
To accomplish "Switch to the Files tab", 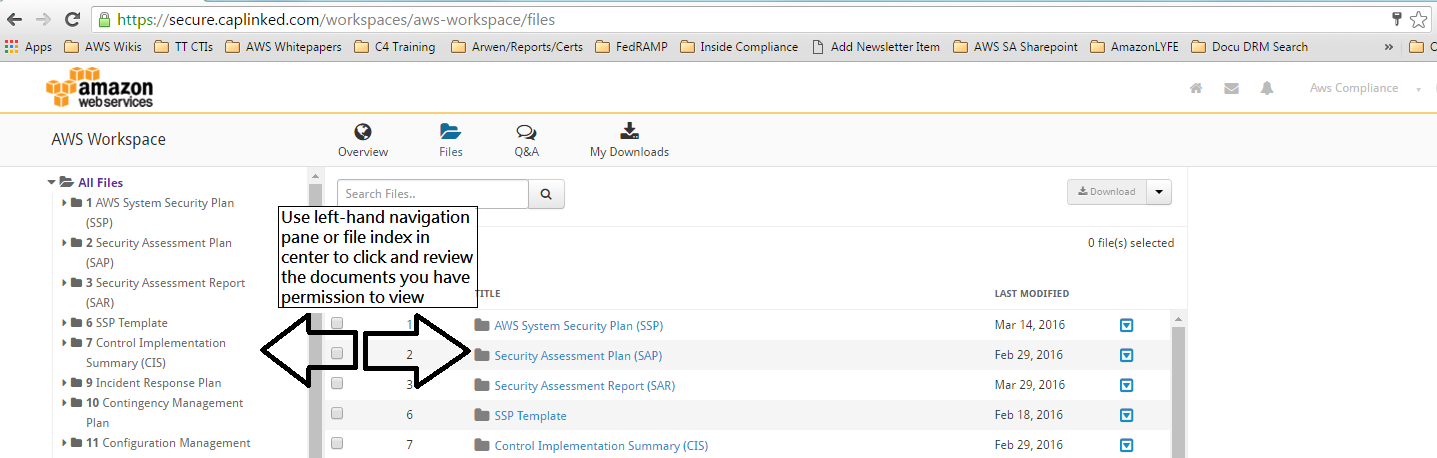I will (x=450, y=140).
